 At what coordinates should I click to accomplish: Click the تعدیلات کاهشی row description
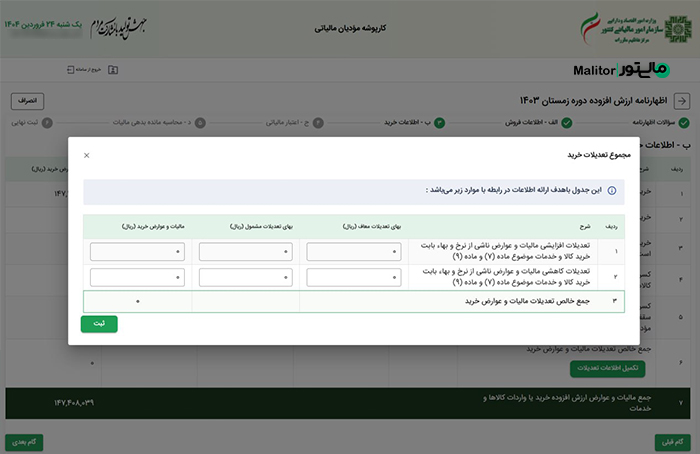point(506,277)
